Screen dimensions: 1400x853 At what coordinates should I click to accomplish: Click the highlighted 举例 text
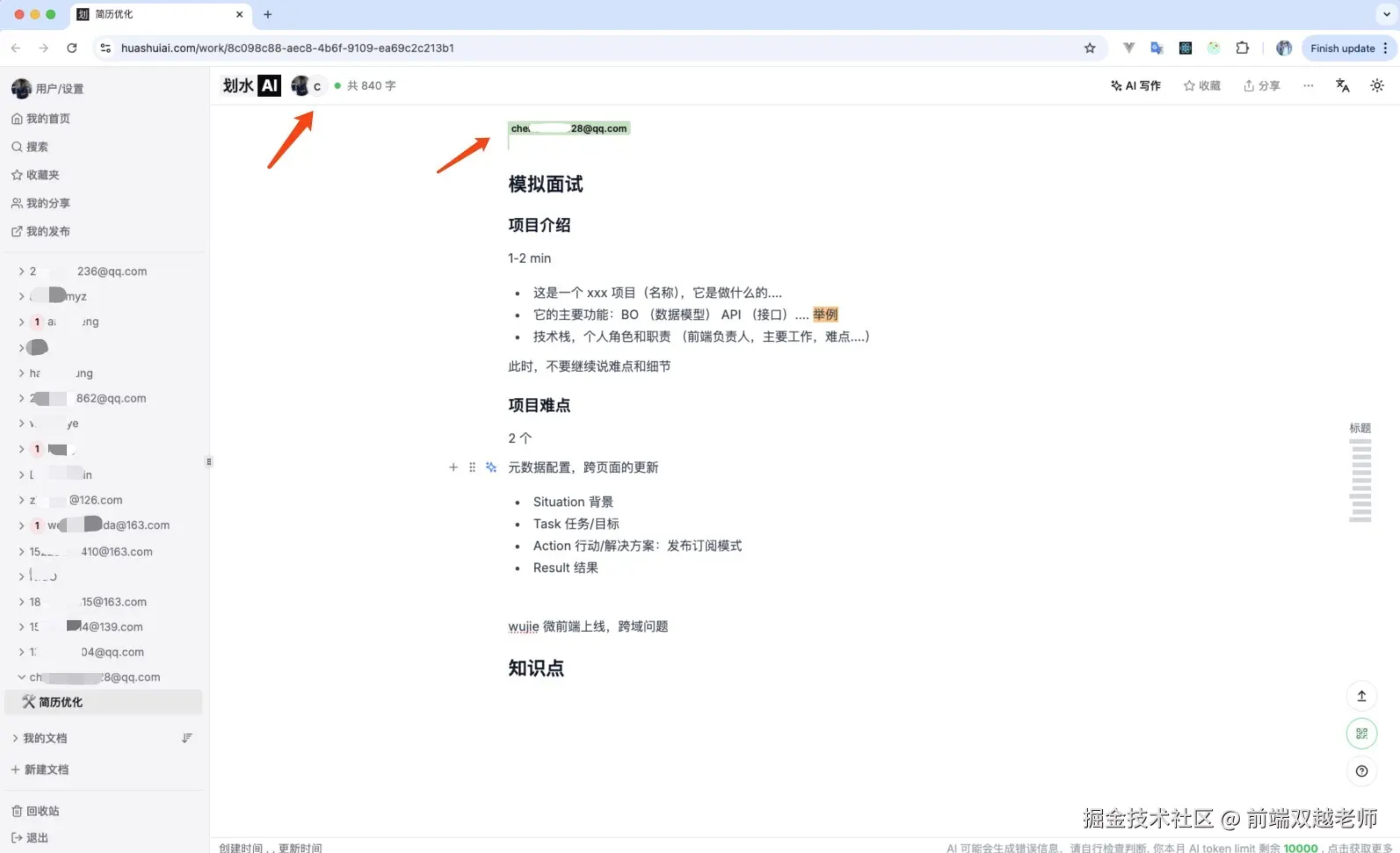(825, 314)
